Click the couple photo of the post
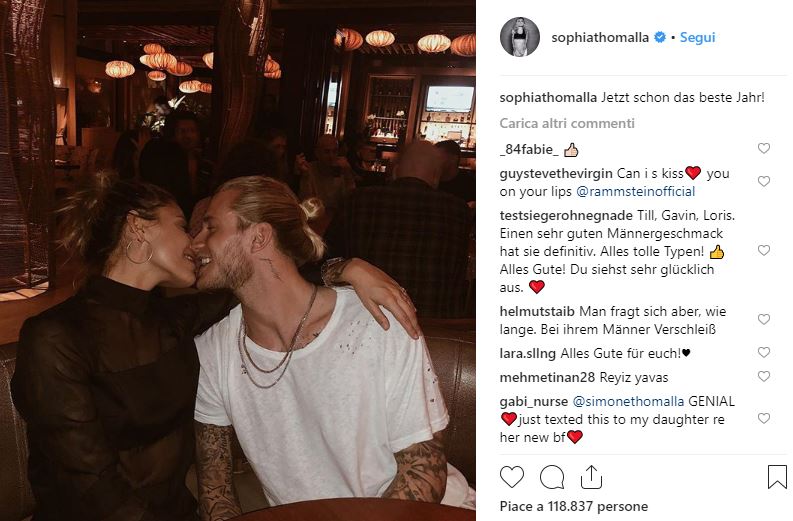The image size is (793, 521). point(238,260)
